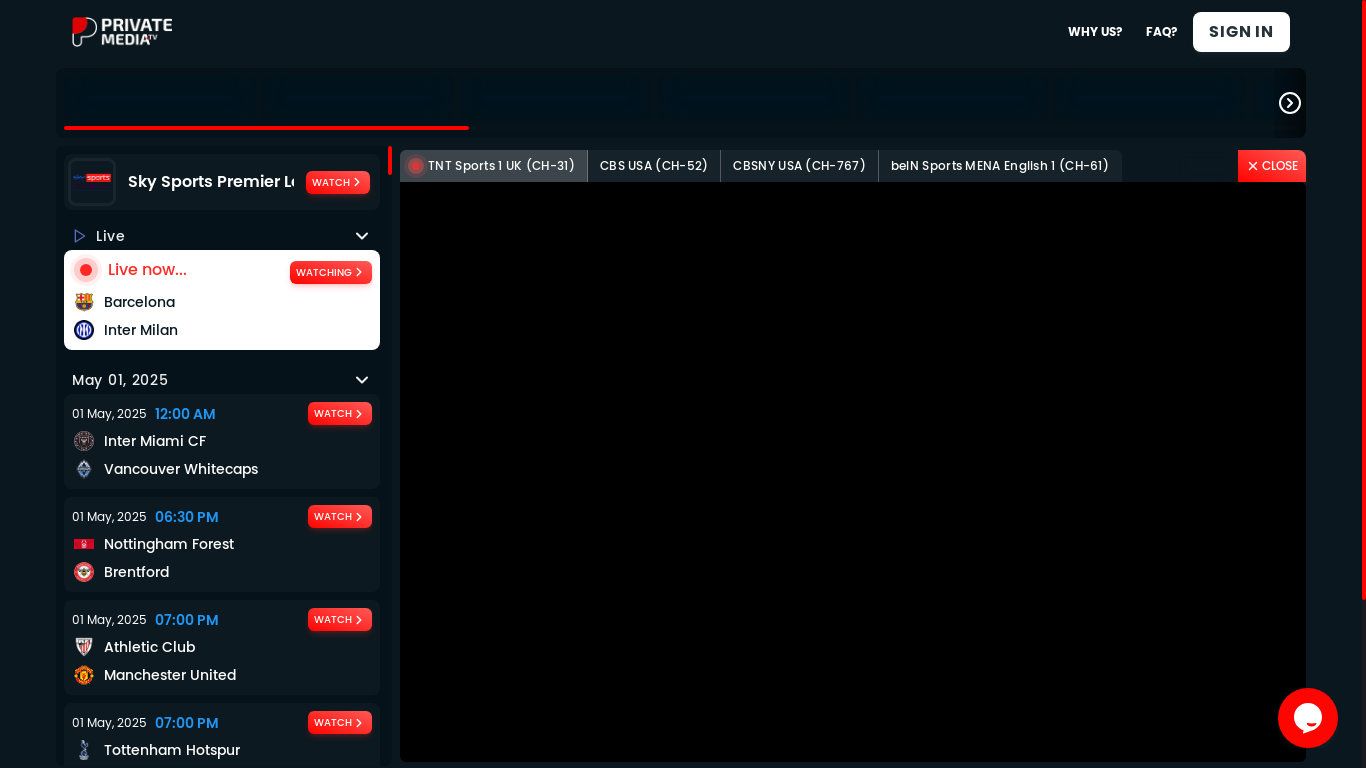This screenshot has width=1366, height=768.
Task: Click the red Live now indicator dot
Action: coord(86,270)
